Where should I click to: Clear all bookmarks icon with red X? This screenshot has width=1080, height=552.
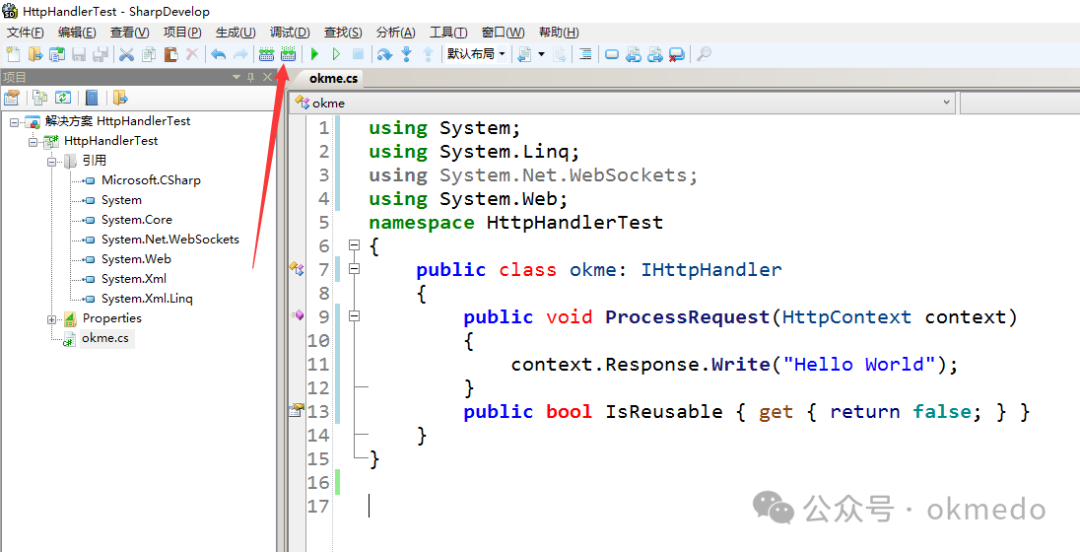tap(676, 54)
